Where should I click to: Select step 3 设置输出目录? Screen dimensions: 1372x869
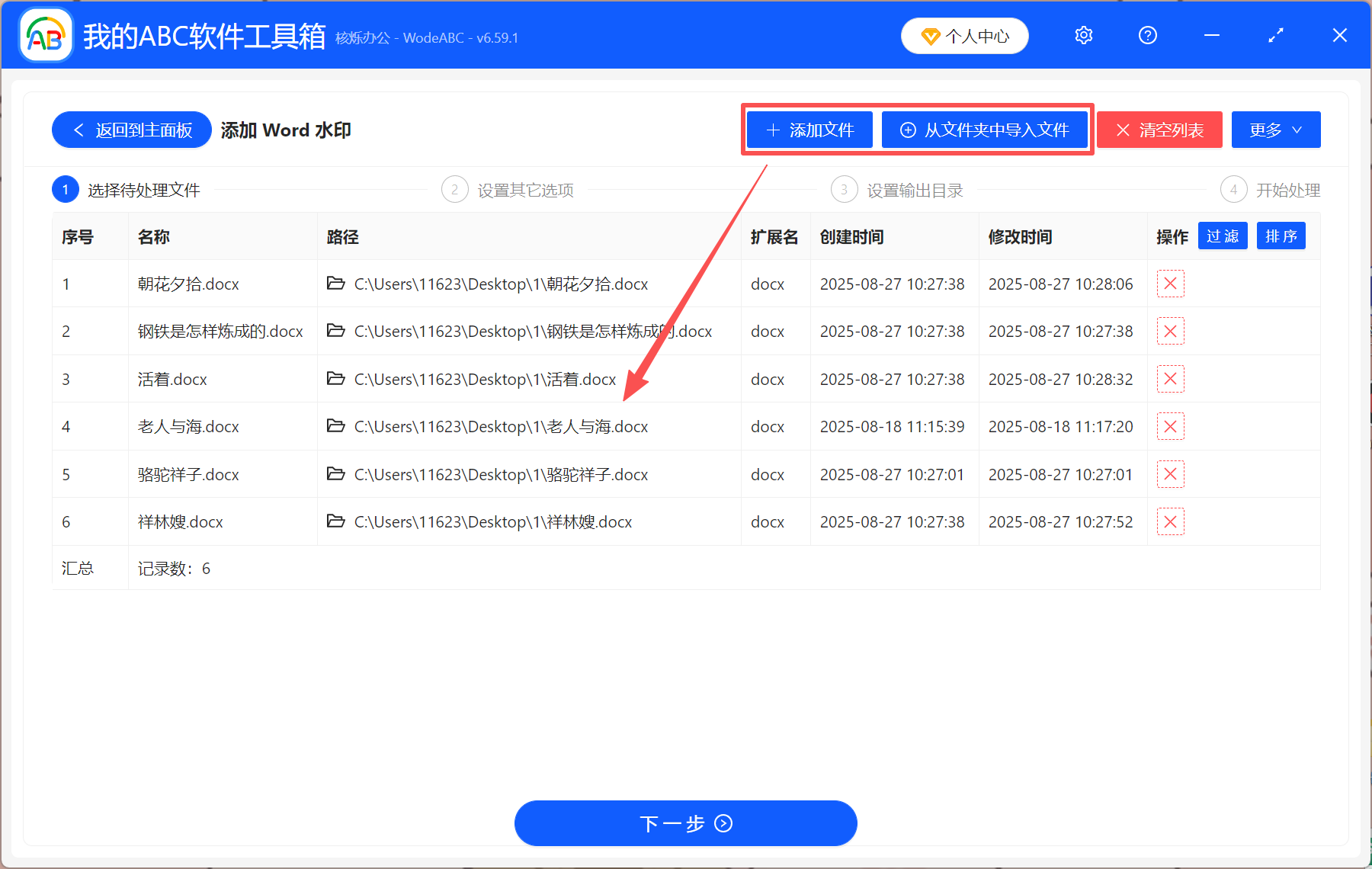click(x=896, y=189)
